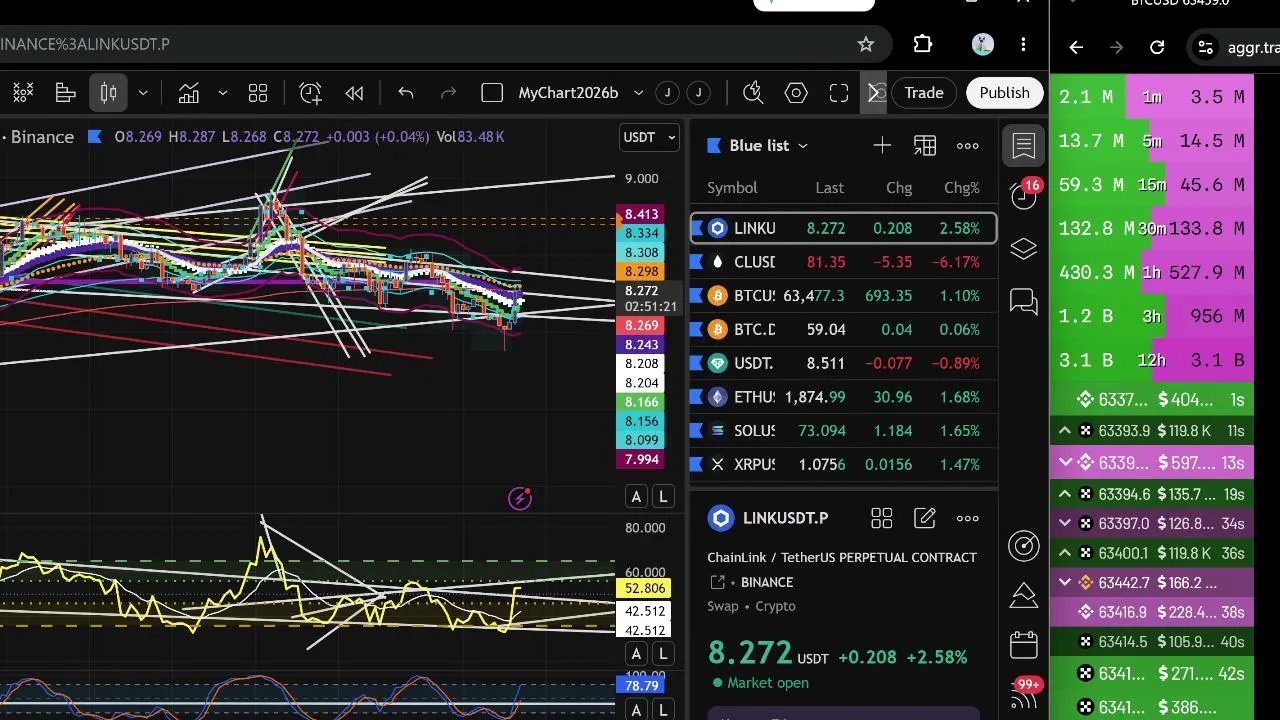Open site info icon in aggr.trade address bar

pyautogui.click(x=1206, y=47)
